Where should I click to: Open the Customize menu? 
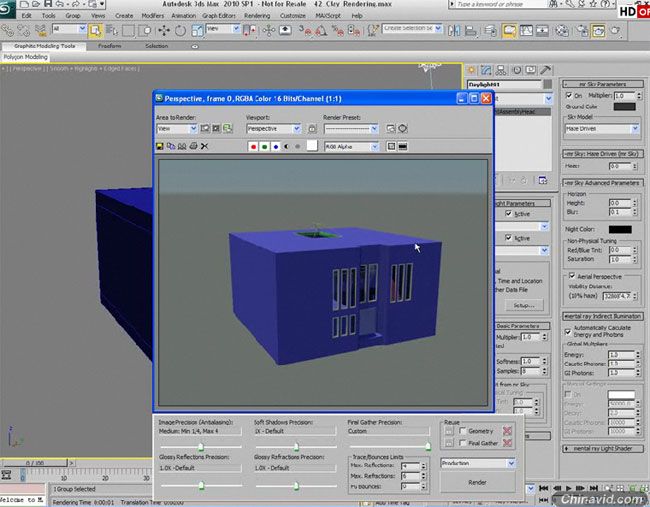pyautogui.click(x=293, y=16)
